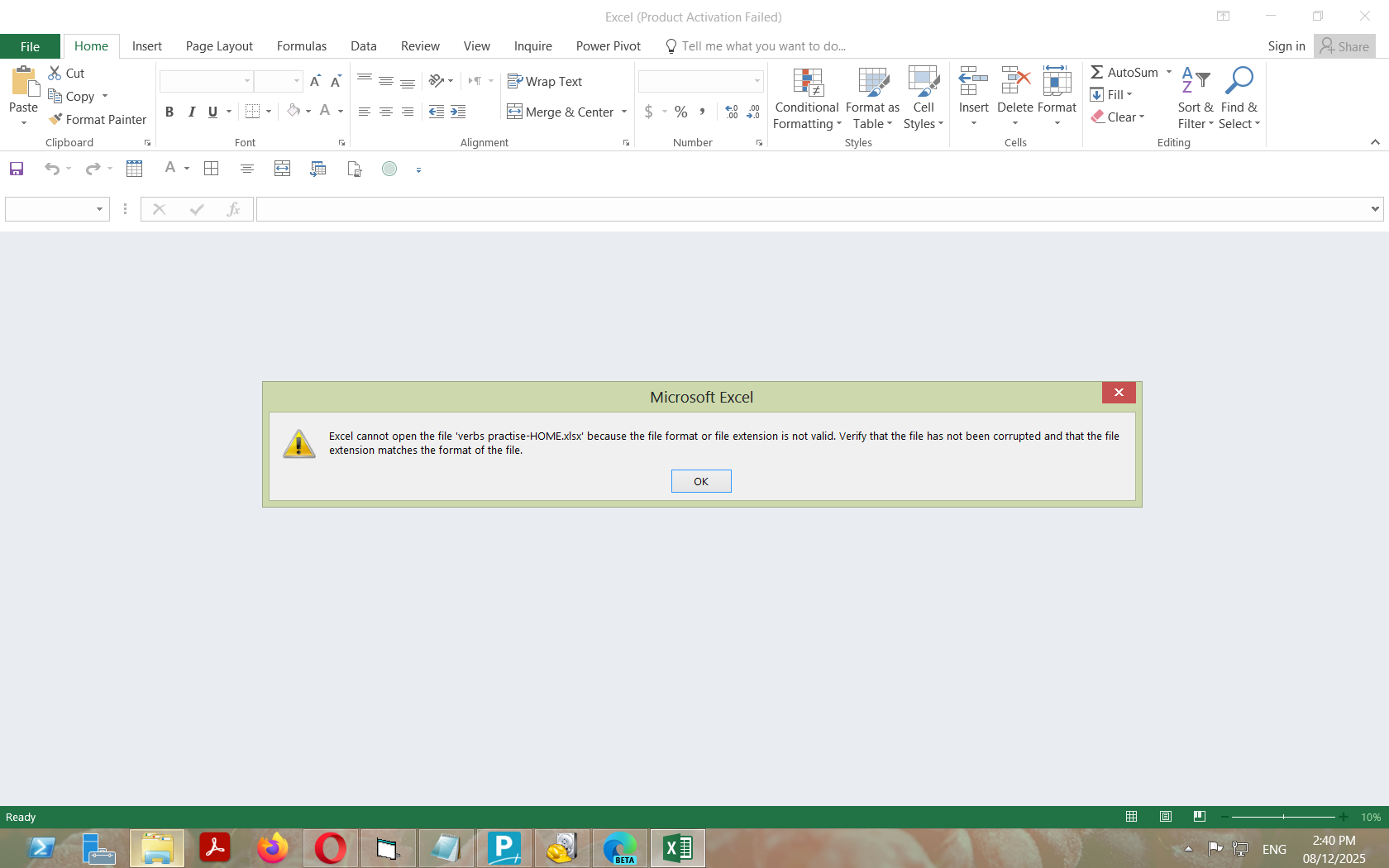Open the Fill Color swatch

[294, 111]
